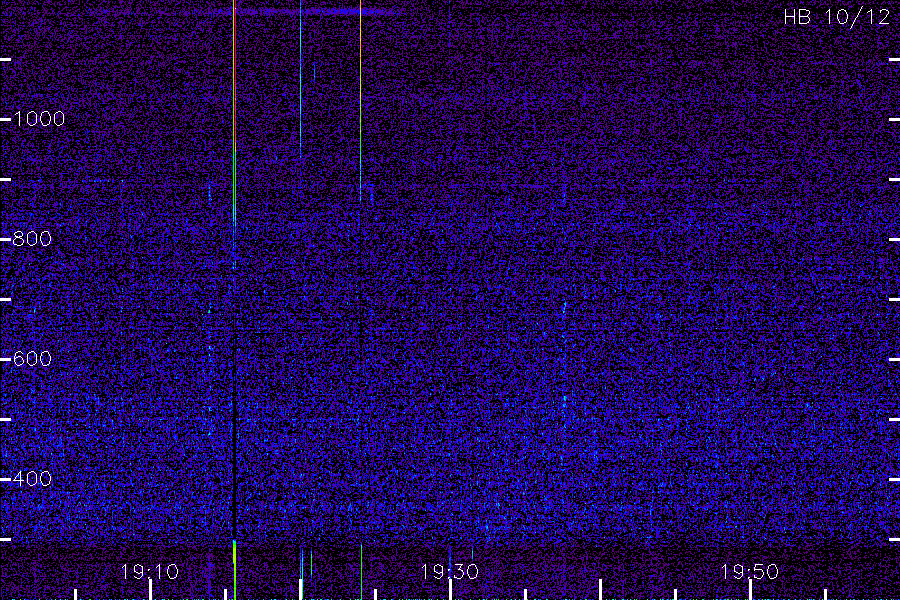
Task: Click the 19:30 time label
Action: [449, 572]
